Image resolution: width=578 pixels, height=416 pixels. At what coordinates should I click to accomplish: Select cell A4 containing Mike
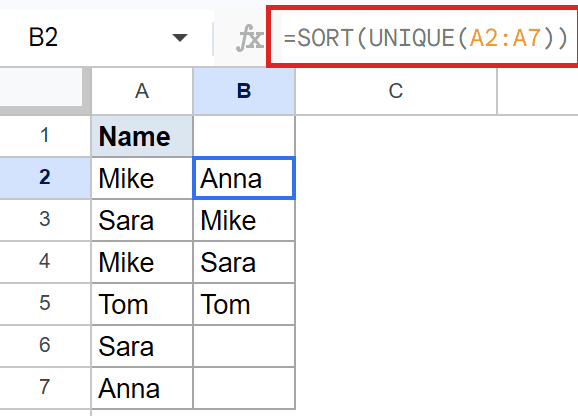pos(142,262)
